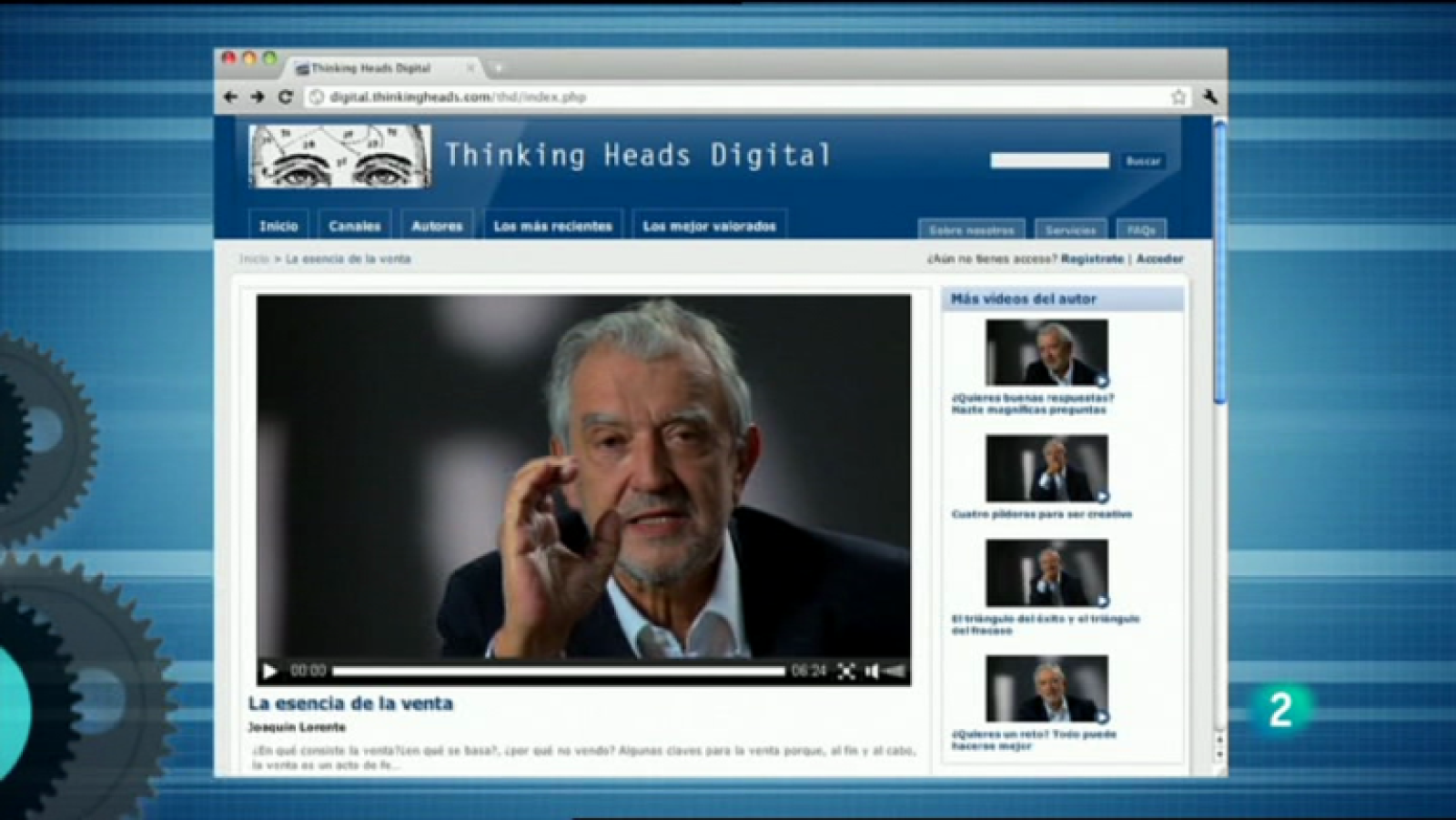
Task: Open a new browser tab with the plus button
Action: tap(496, 66)
